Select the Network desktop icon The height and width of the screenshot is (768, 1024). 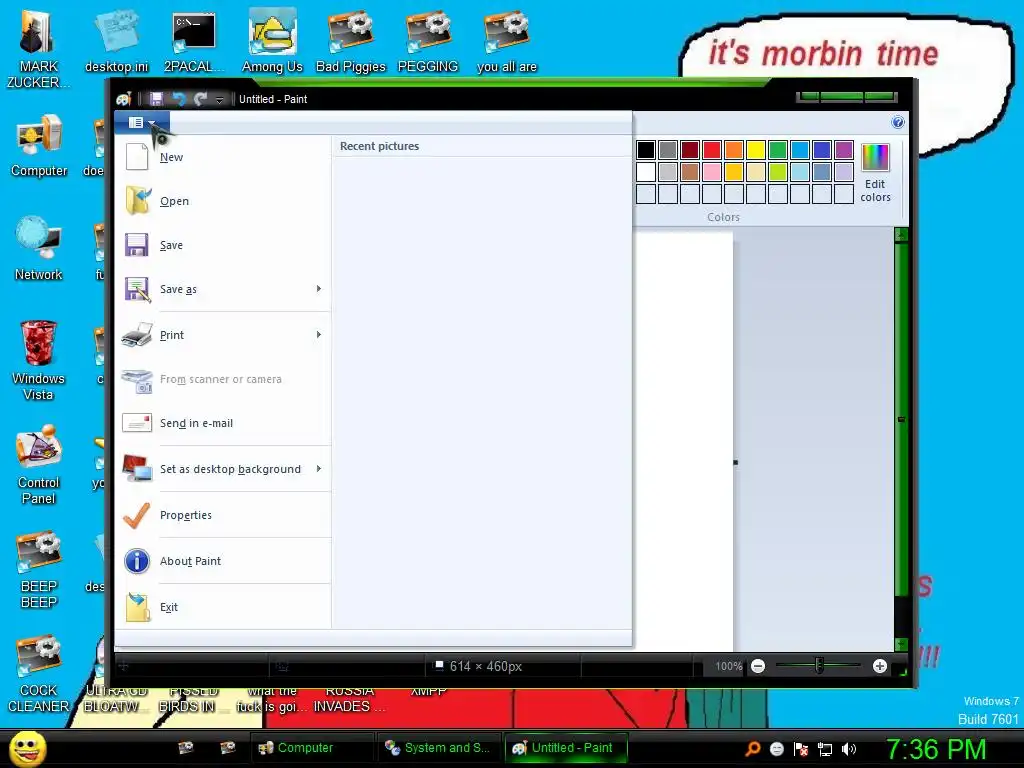coord(39,249)
